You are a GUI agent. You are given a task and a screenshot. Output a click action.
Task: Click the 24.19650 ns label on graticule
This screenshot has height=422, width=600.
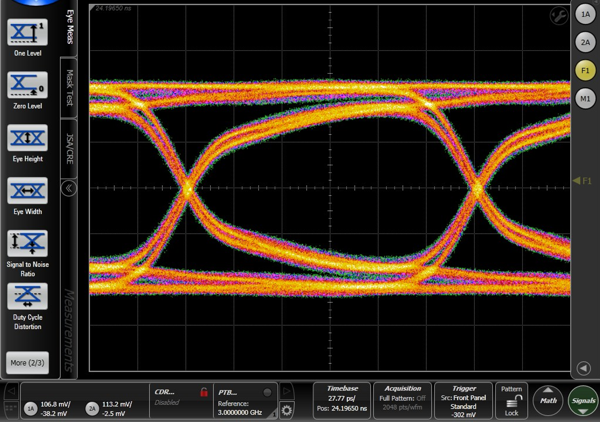(113, 8)
